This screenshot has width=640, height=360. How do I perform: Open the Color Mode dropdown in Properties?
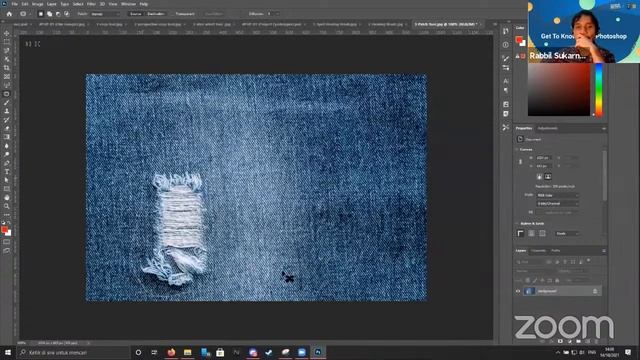coord(558,196)
